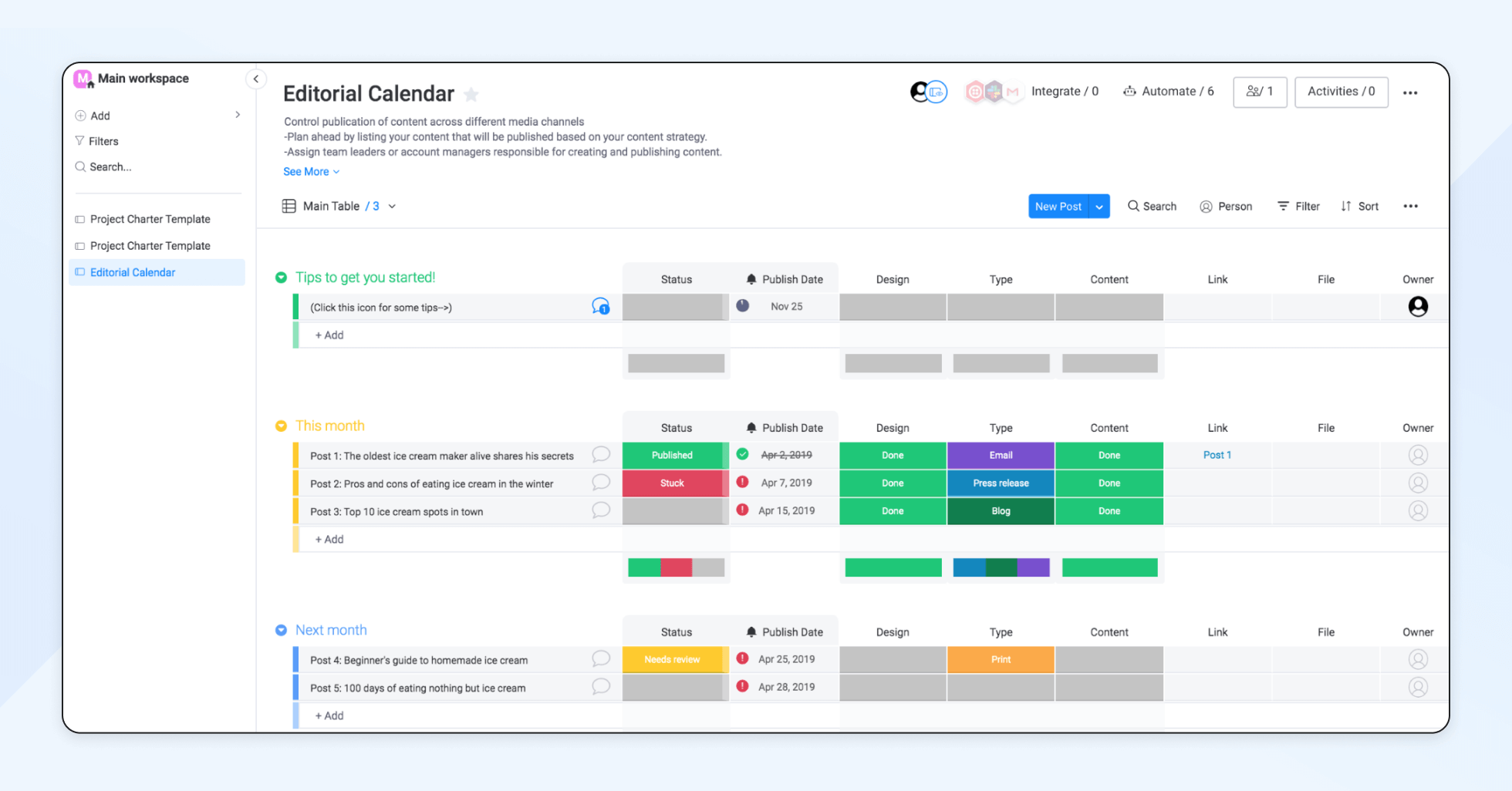Search within the board toolbar
The width and height of the screenshot is (1512, 791).
point(1152,207)
